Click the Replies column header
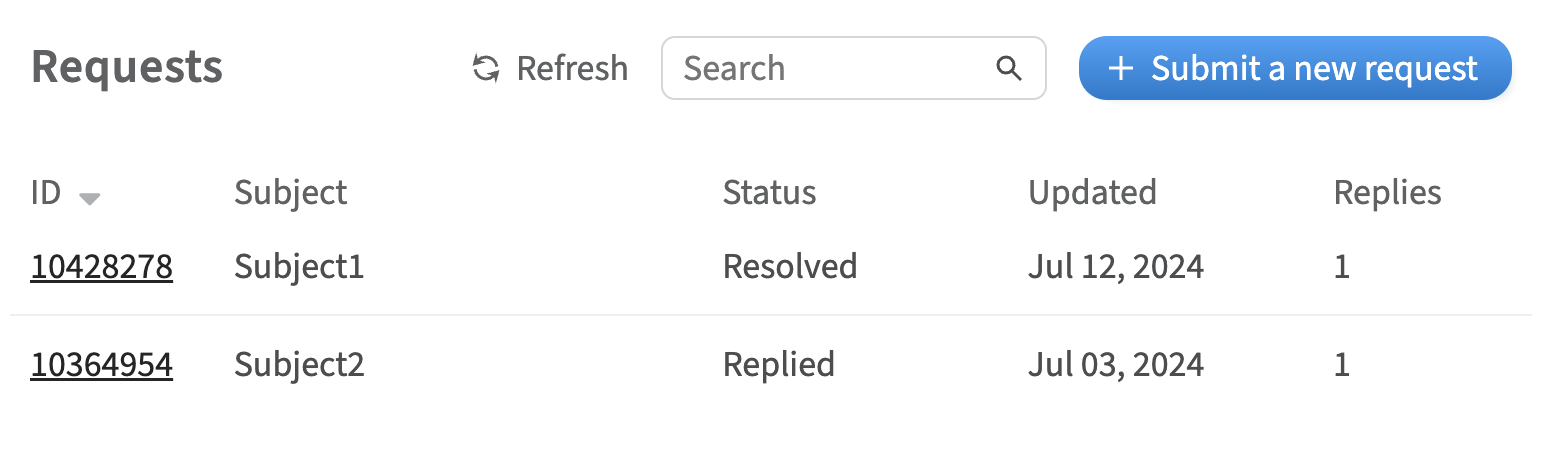The height and width of the screenshot is (450, 1550). 1387,192
